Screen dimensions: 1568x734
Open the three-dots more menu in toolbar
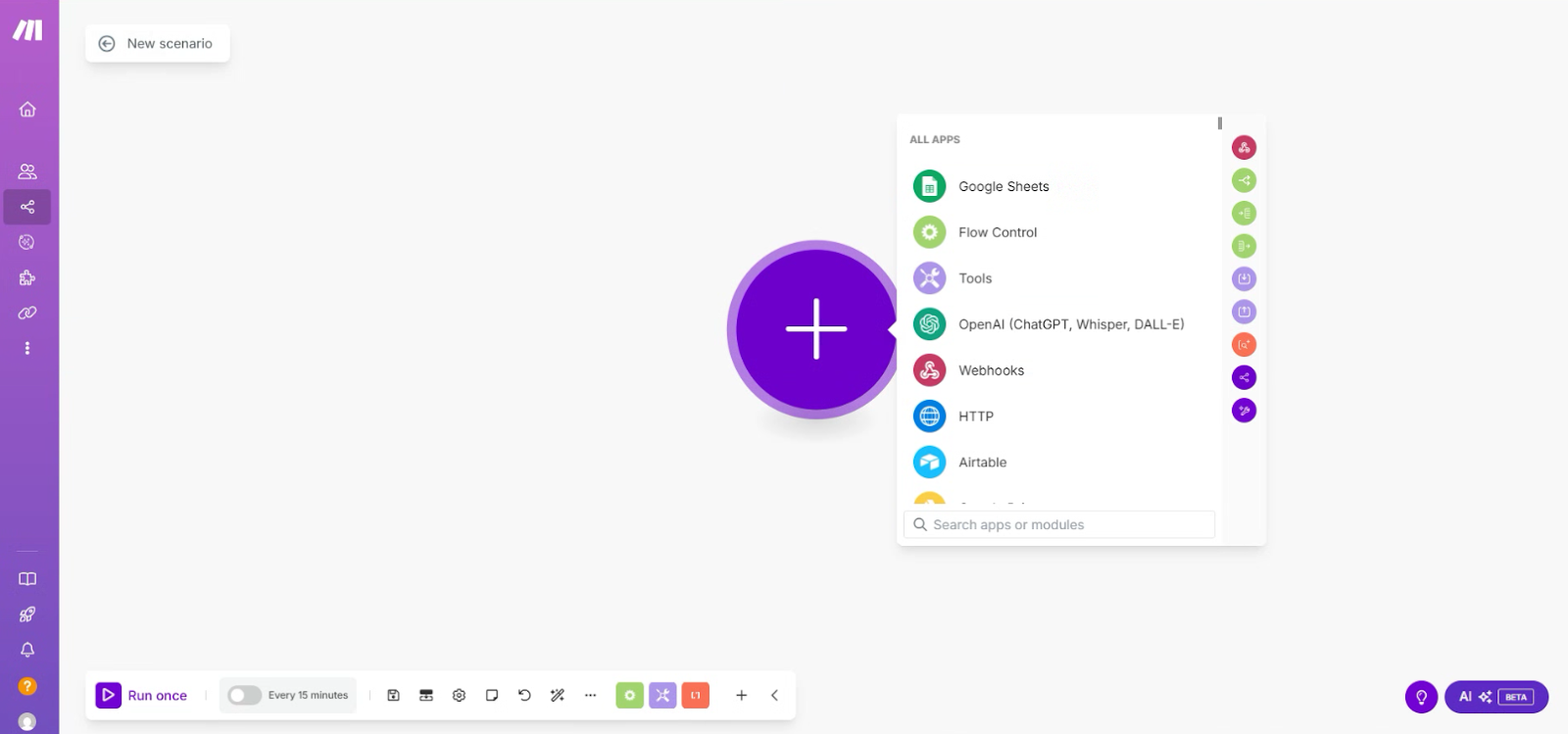tap(590, 695)
